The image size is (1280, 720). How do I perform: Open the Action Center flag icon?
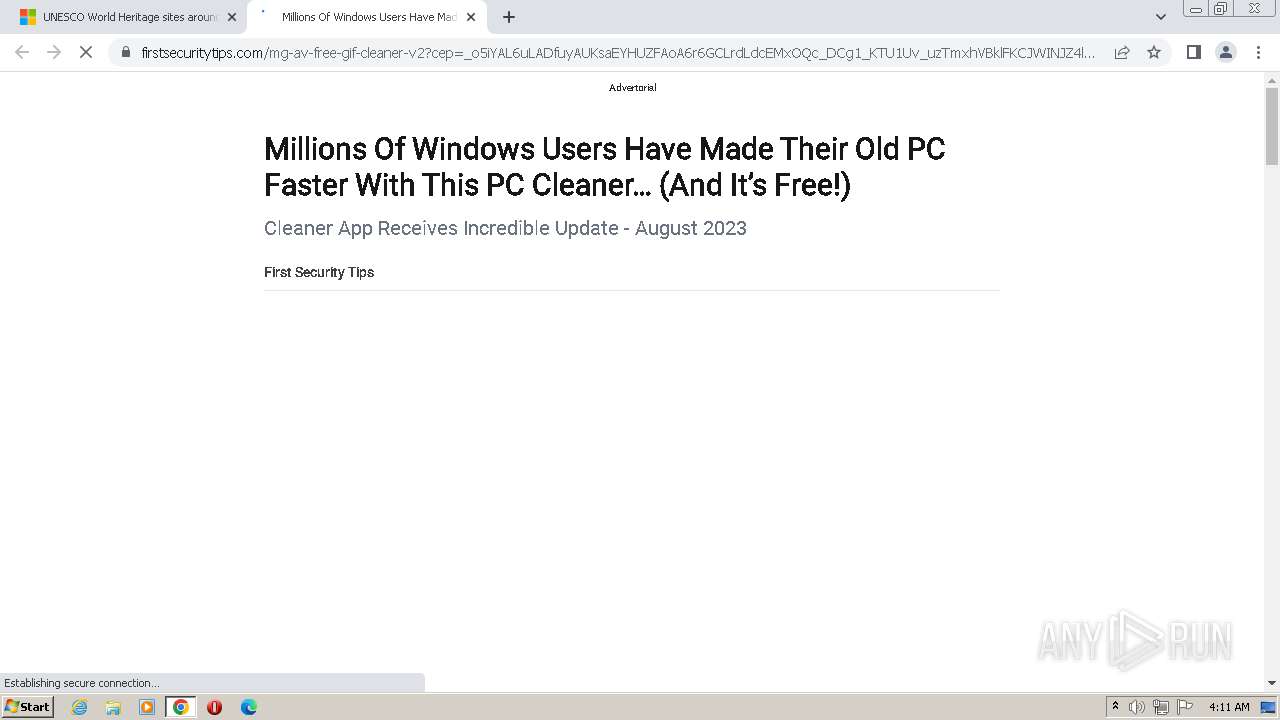(1185, 707)
